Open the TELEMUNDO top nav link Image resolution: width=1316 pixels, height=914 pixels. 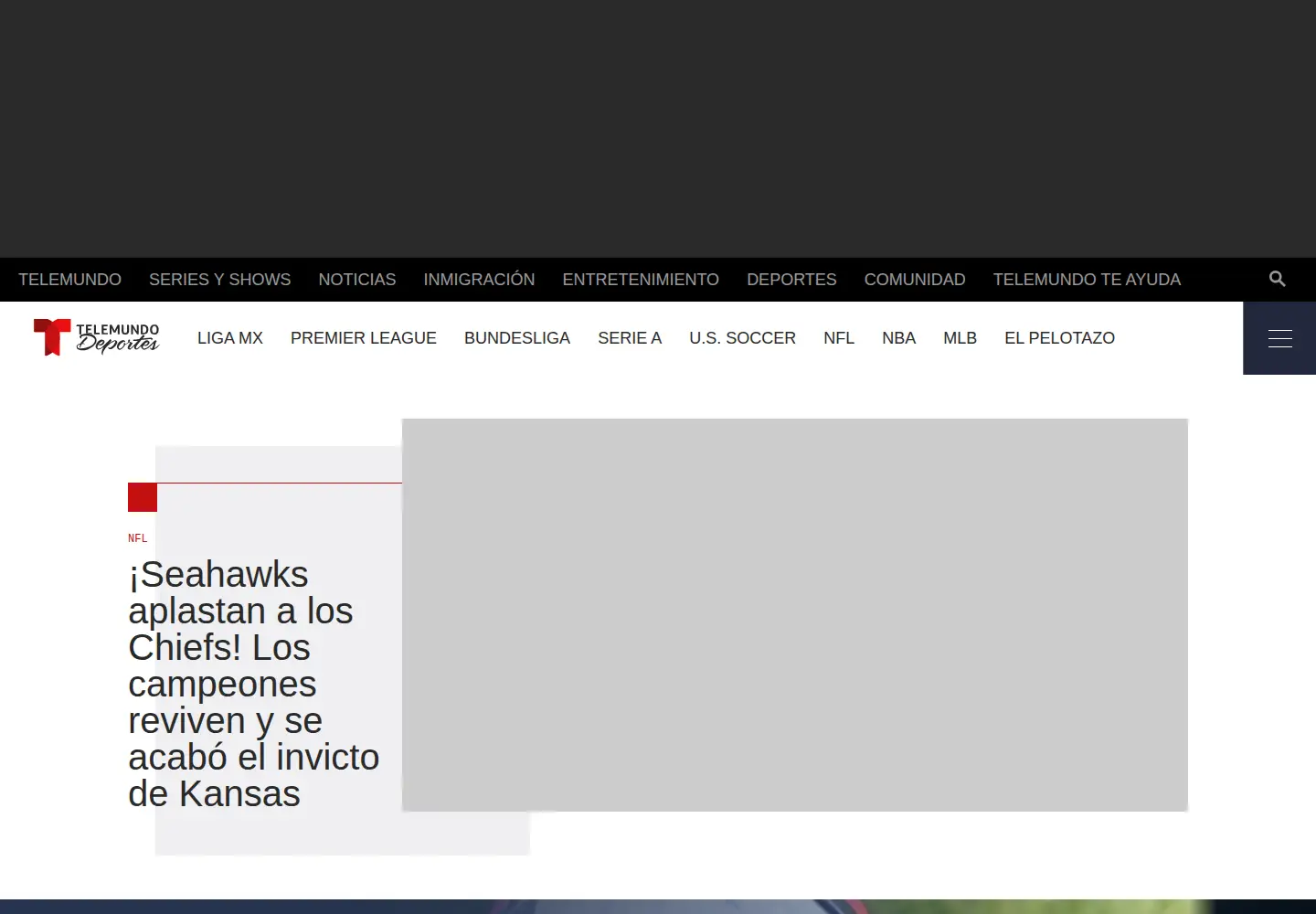tap(69, 280)
